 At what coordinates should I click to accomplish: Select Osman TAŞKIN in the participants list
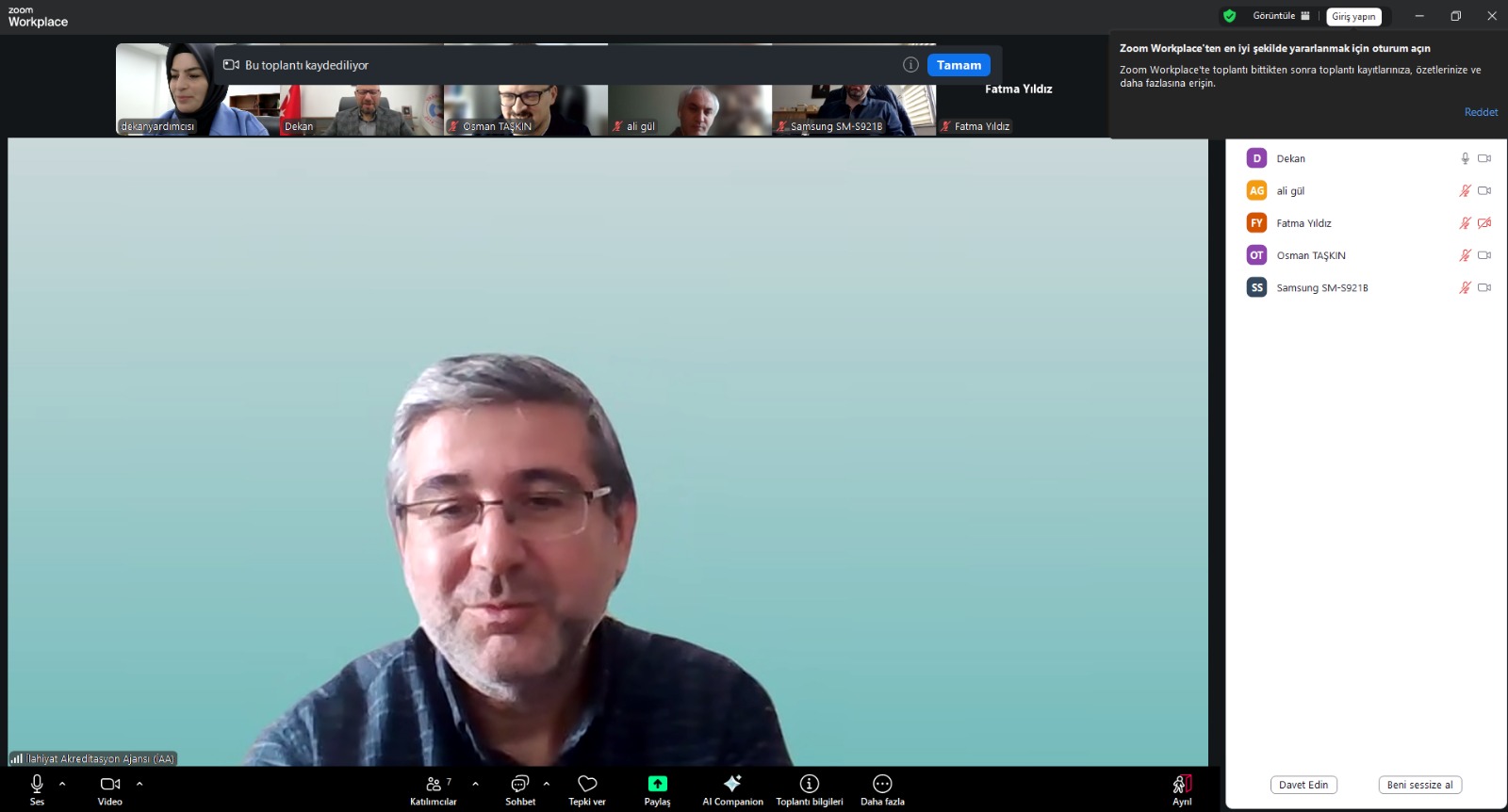pyautogui.click(x=1310, y=255)
